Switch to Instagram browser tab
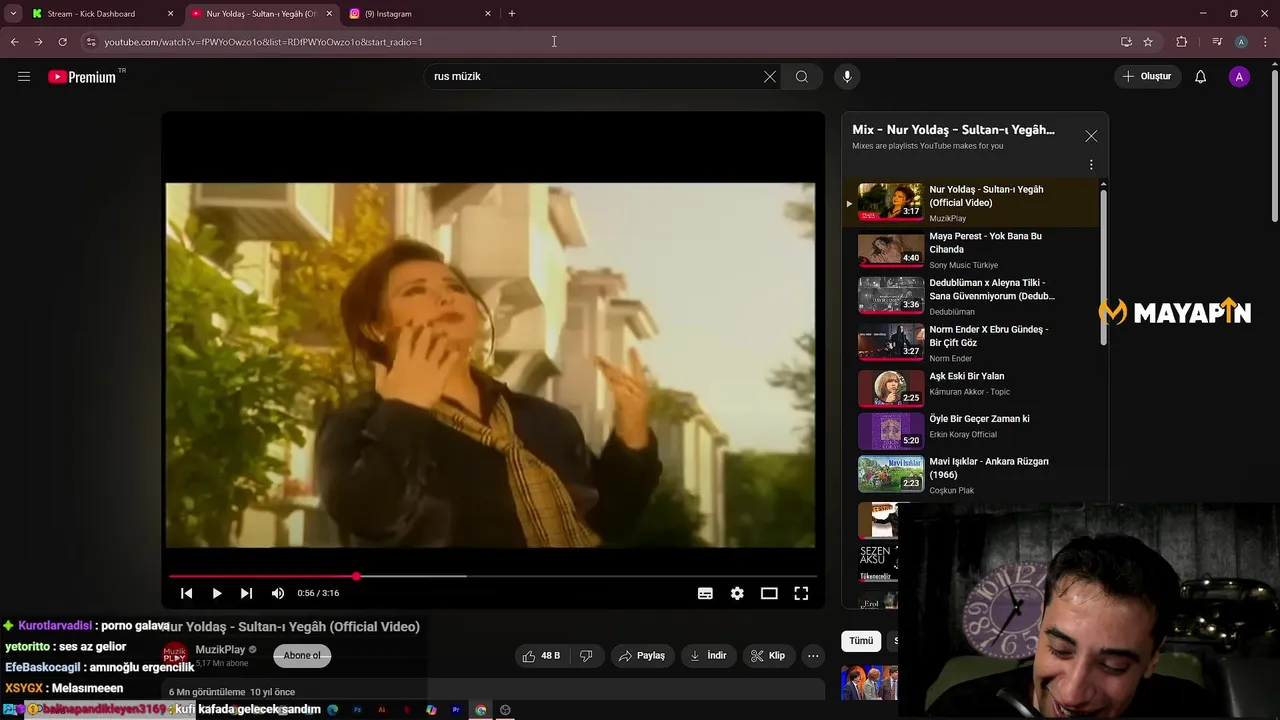1280x720 pixels. pyautogui.click(x=420, y=14)
